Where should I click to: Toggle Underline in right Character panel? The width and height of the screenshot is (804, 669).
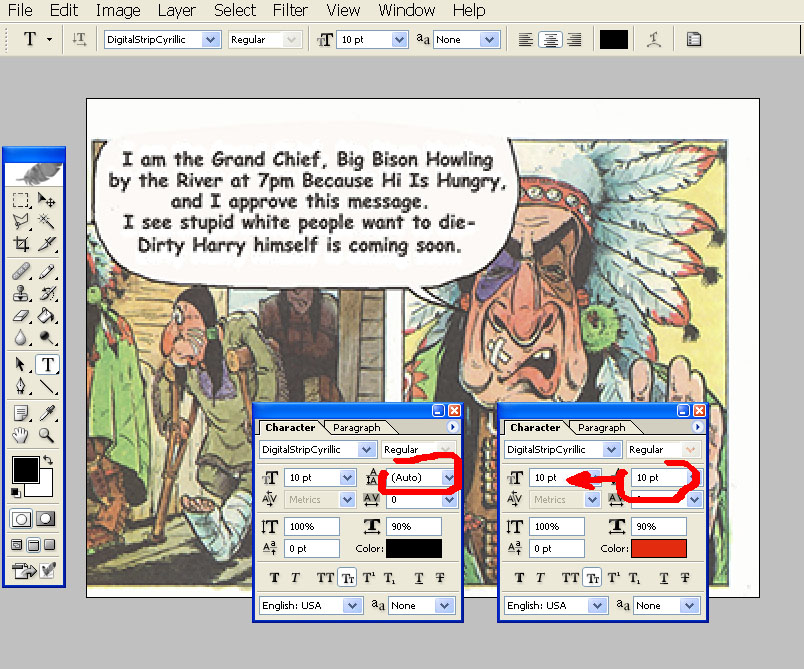pos(664,578)
